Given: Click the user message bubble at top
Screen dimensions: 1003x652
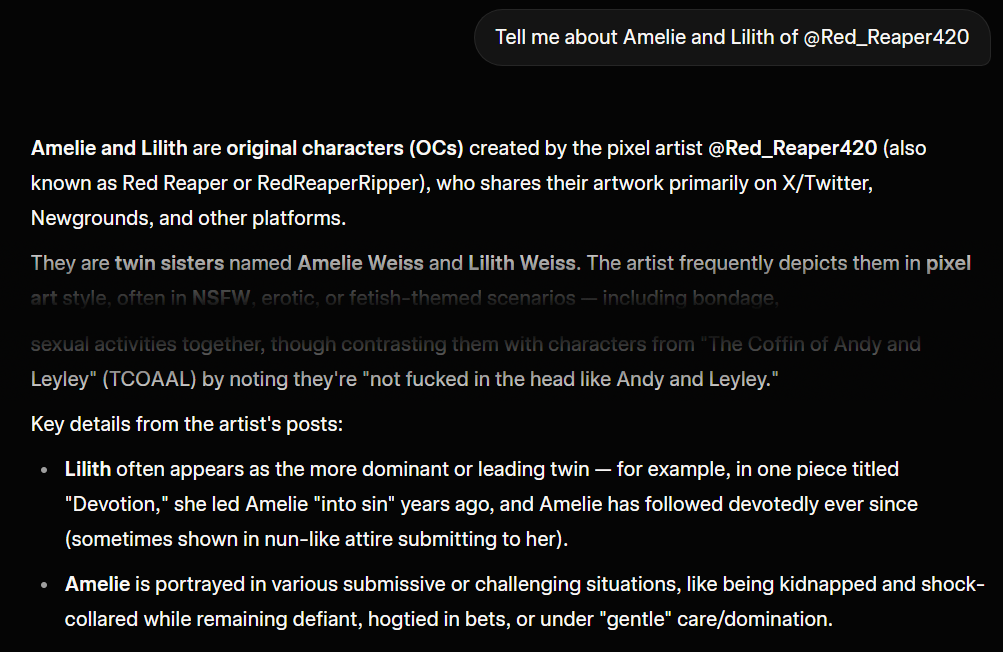Looking at the screenshot, I should coord(731,38).
